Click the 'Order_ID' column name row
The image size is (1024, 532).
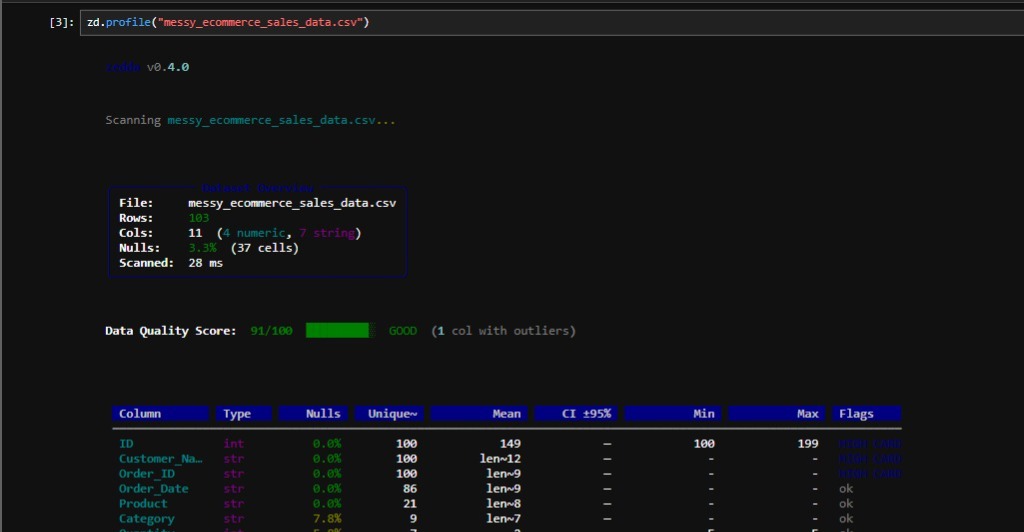147,474
